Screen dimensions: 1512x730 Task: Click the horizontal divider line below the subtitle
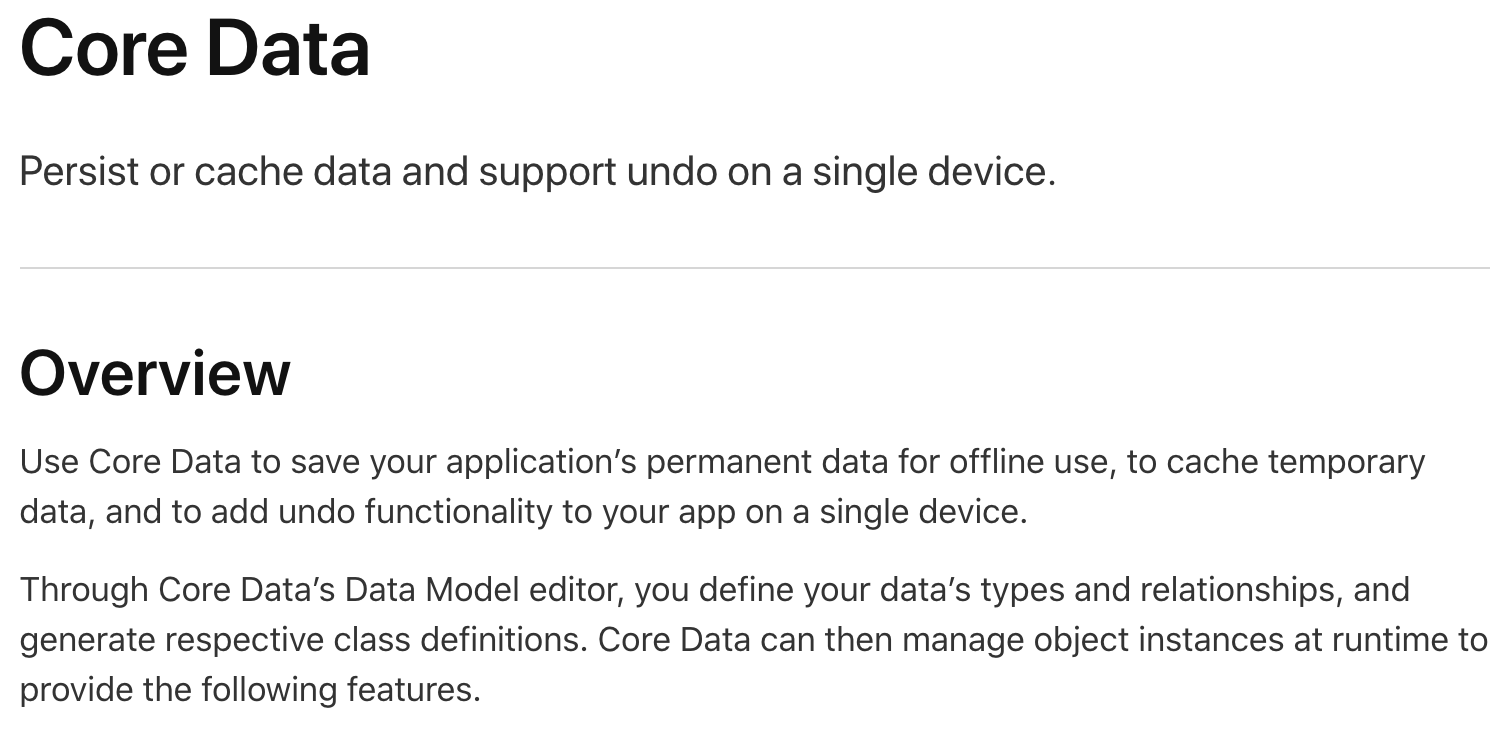point(755,268)
